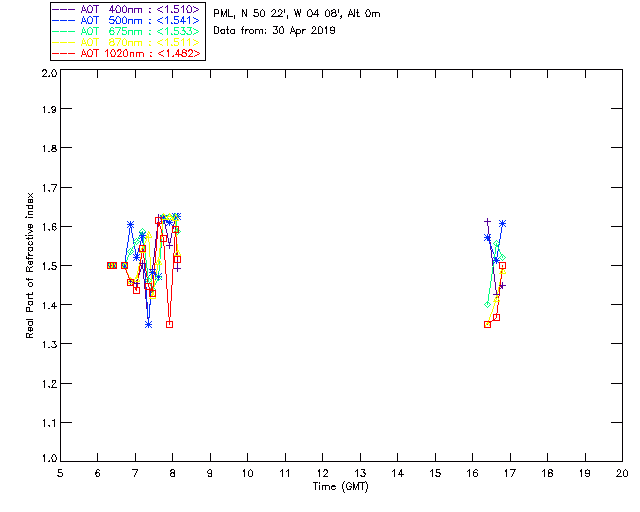Click the AOT 400nm legend entry
Viewport: 640px width, 512px height.
point(126,9)
